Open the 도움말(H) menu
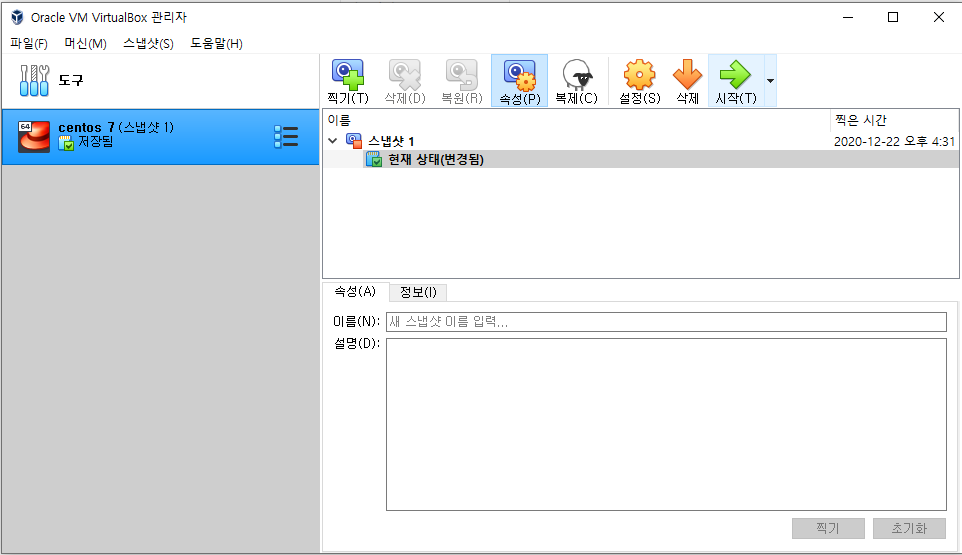 click(x=216, y=44)
